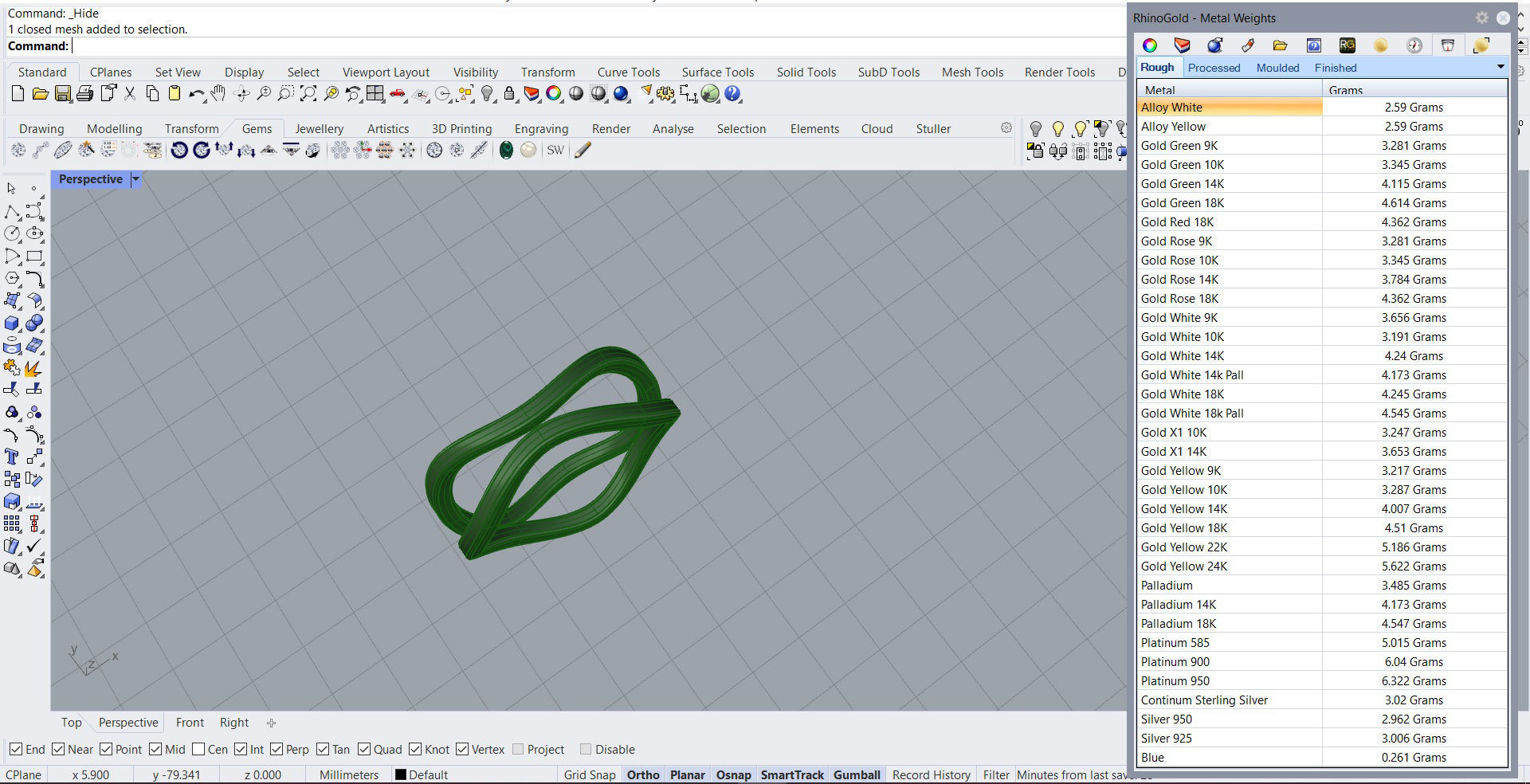Add a new viewport tab with plus
Image resolution: width=1530 pixels, height=784 pixels.
click(x=271, y=723)
